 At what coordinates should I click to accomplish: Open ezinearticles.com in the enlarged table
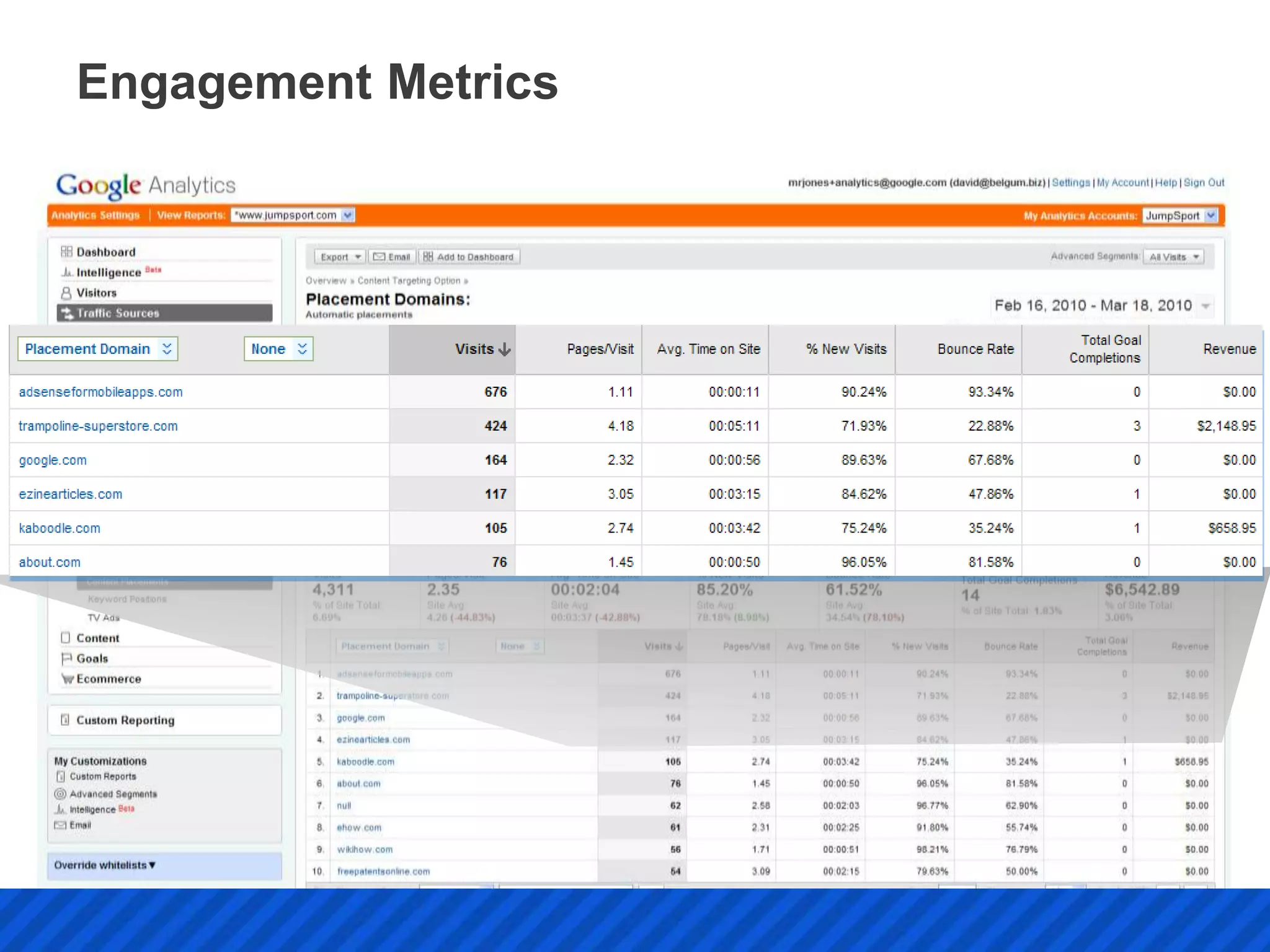coord(71,494)
